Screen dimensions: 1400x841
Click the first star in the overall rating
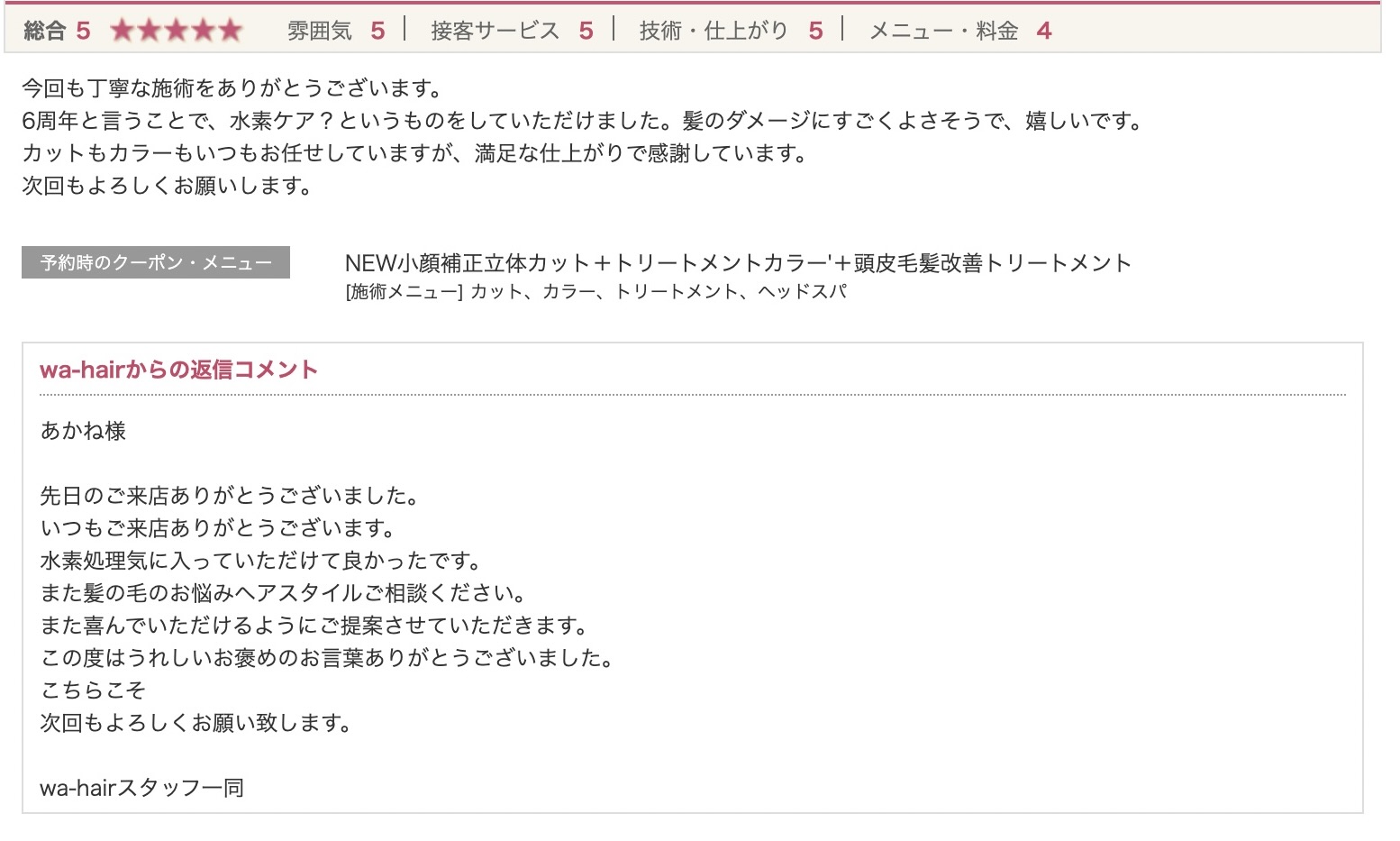point(122,31)
